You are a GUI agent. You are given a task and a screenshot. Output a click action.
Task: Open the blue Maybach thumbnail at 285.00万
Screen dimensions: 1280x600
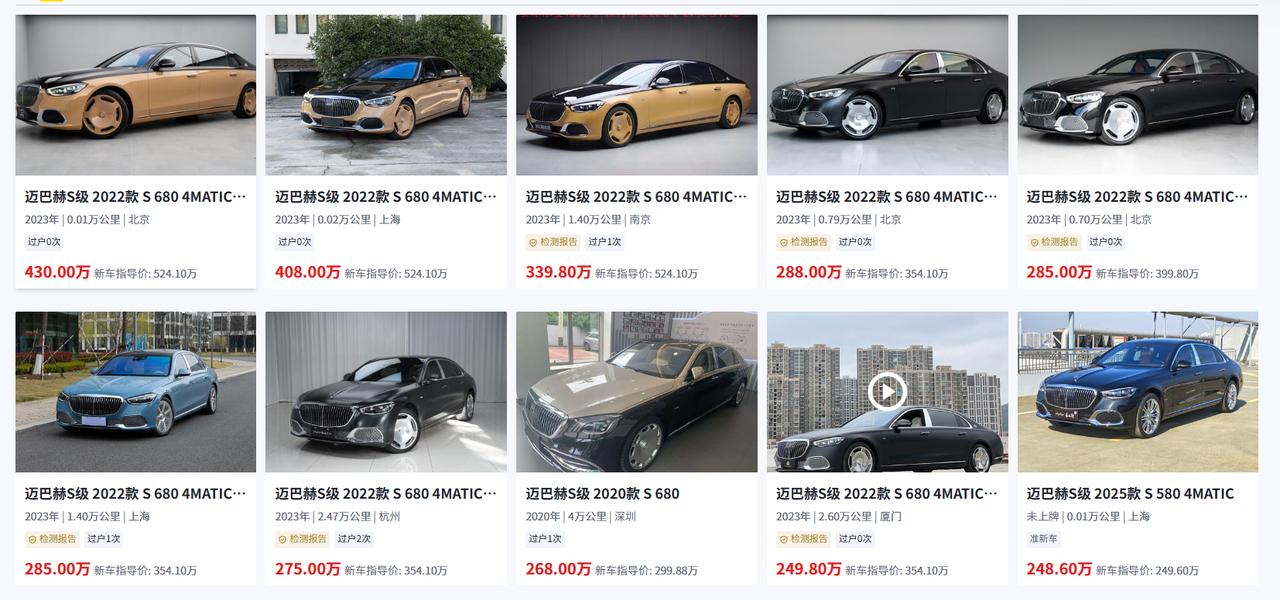coord(136,392)
